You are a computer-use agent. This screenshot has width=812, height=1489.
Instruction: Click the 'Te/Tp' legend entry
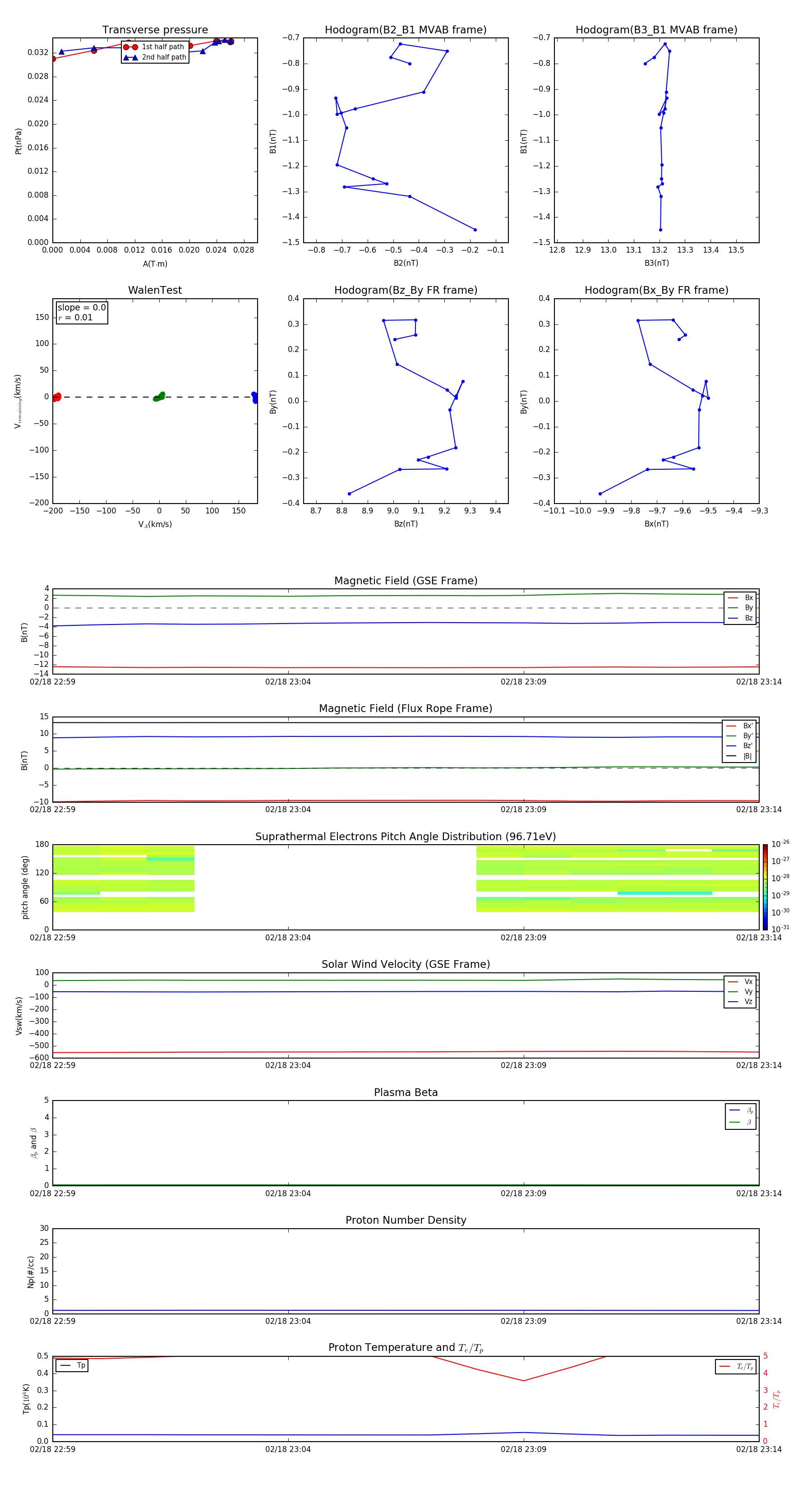(x=736, y=1366)
